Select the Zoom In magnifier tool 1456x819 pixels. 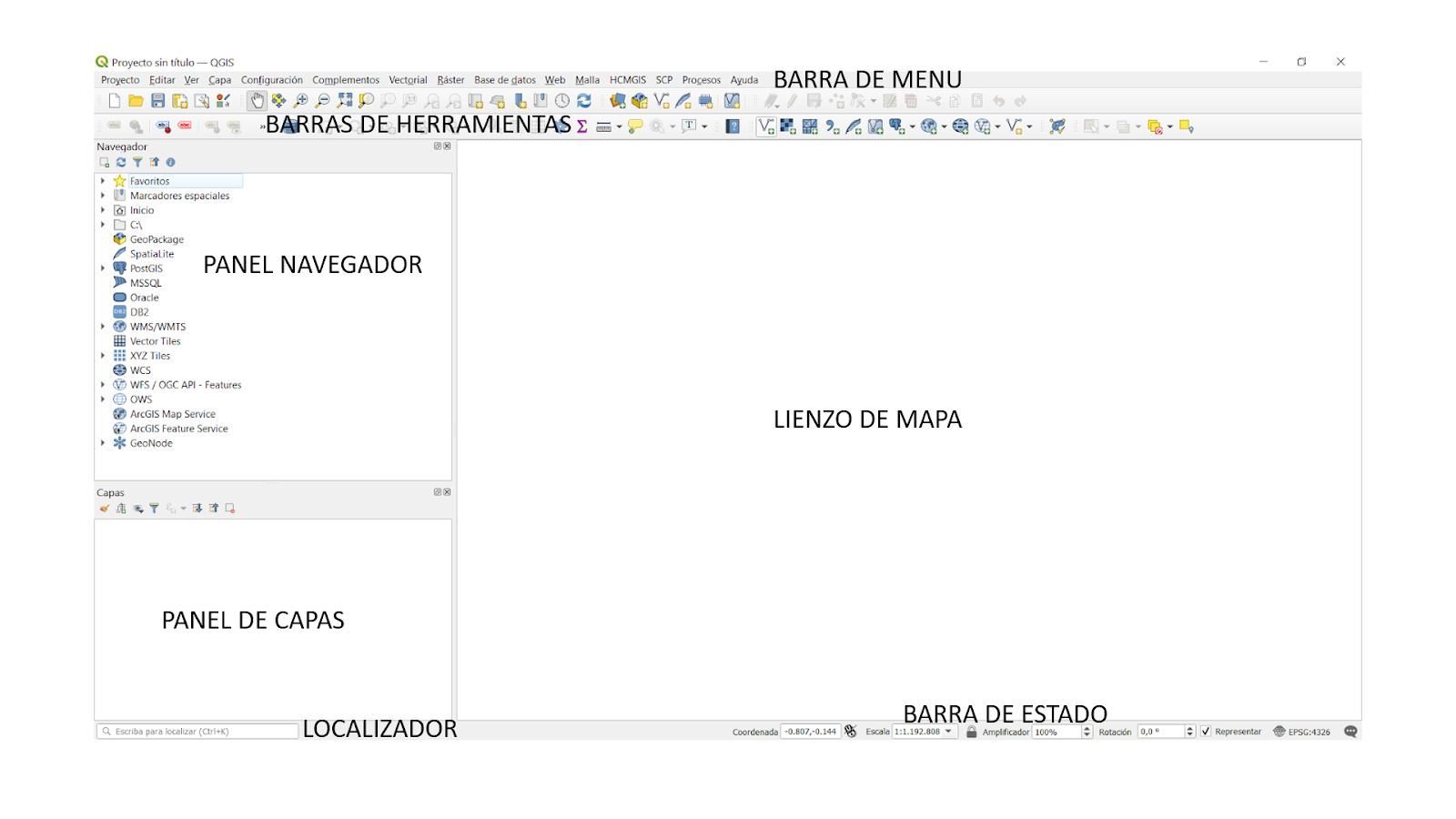pos(300,101)
